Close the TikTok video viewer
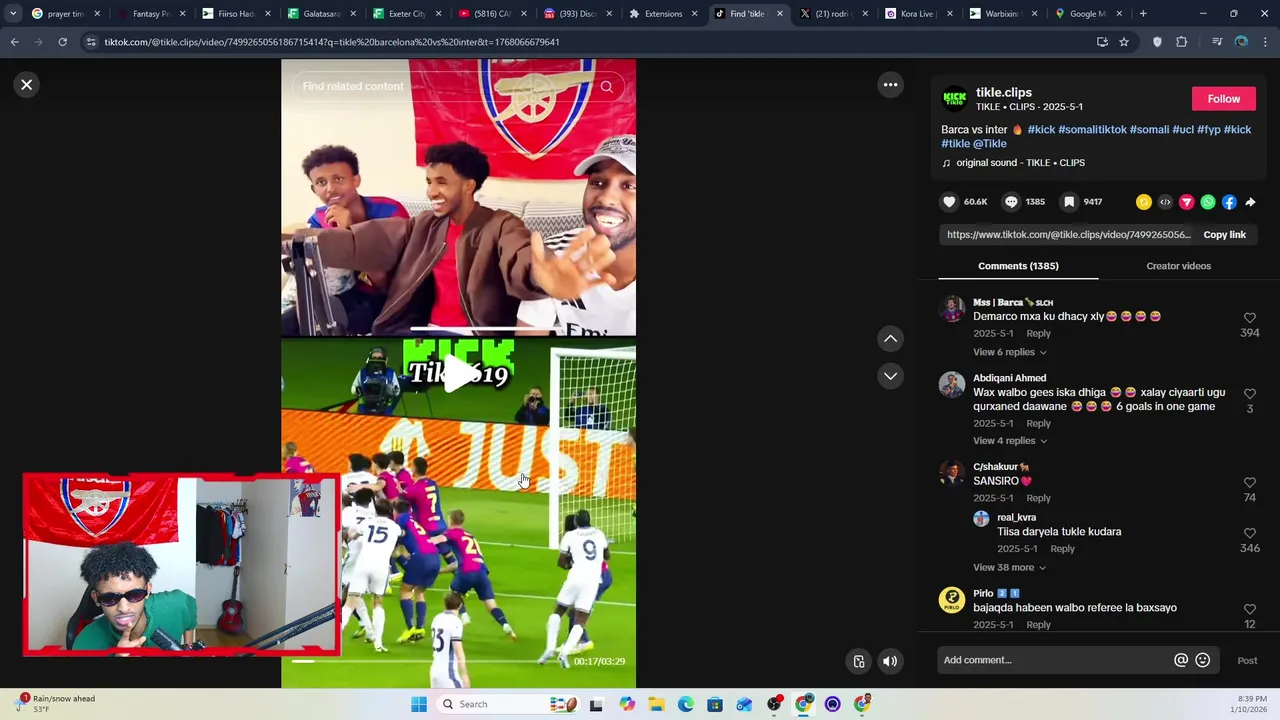Image resolution: width=1280 pixels, height=720 pixels. point(27,85)
